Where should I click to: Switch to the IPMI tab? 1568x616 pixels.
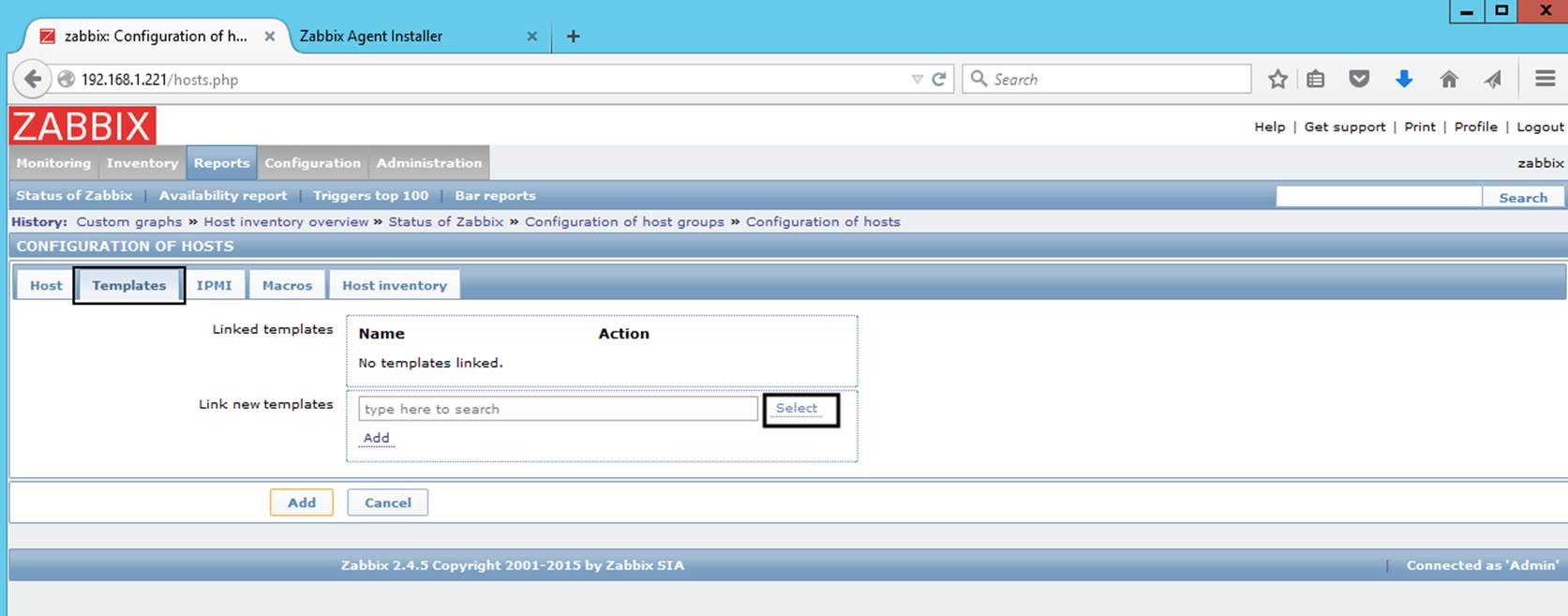click(214, 285)
